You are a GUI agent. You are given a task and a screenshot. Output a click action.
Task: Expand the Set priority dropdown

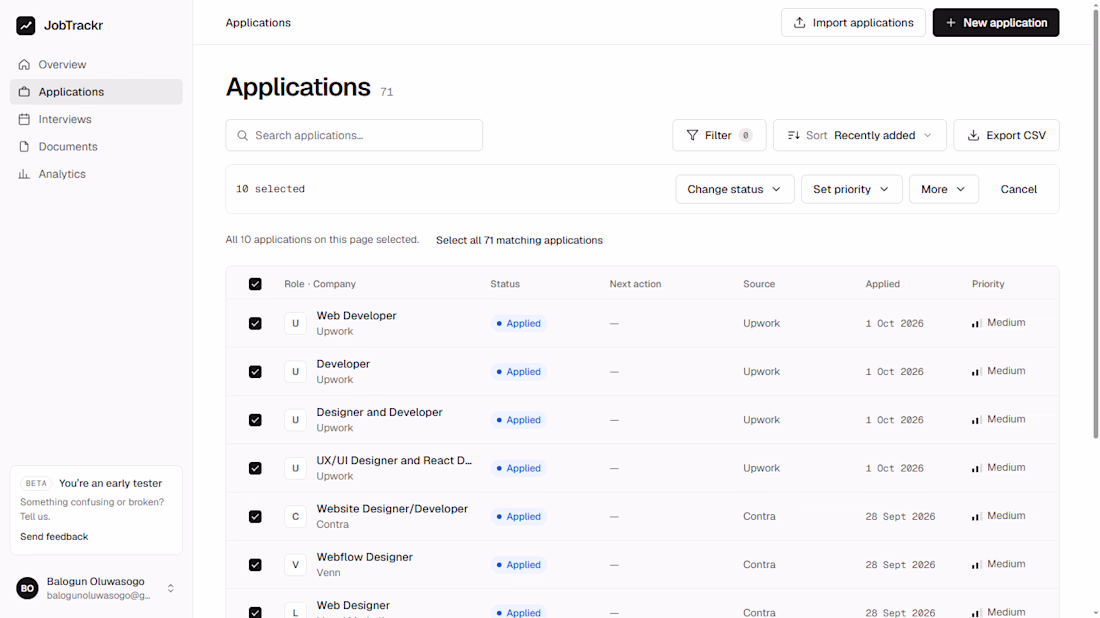click(852, 189)
